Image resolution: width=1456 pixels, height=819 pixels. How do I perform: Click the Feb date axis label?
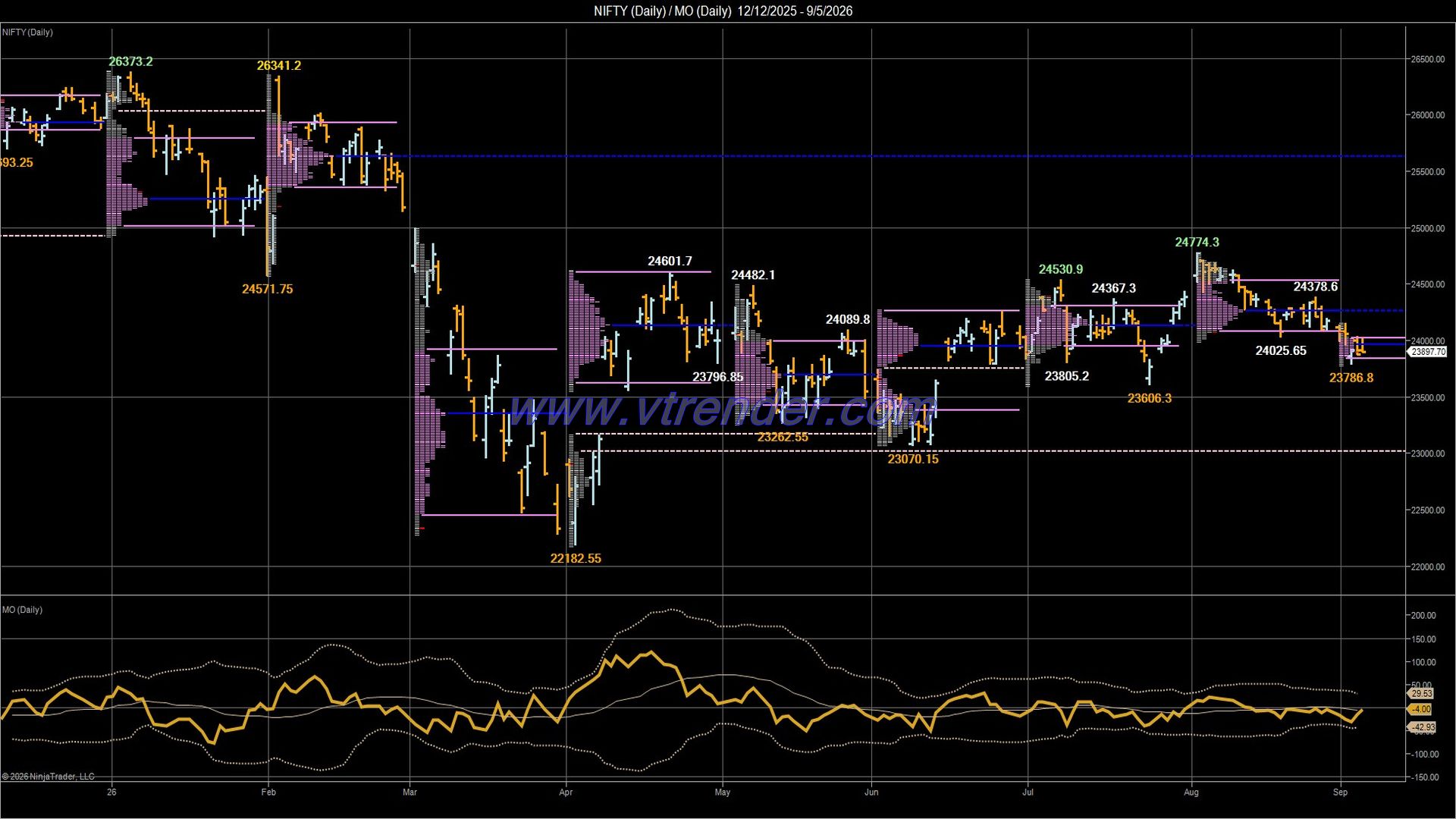(268, 792)
